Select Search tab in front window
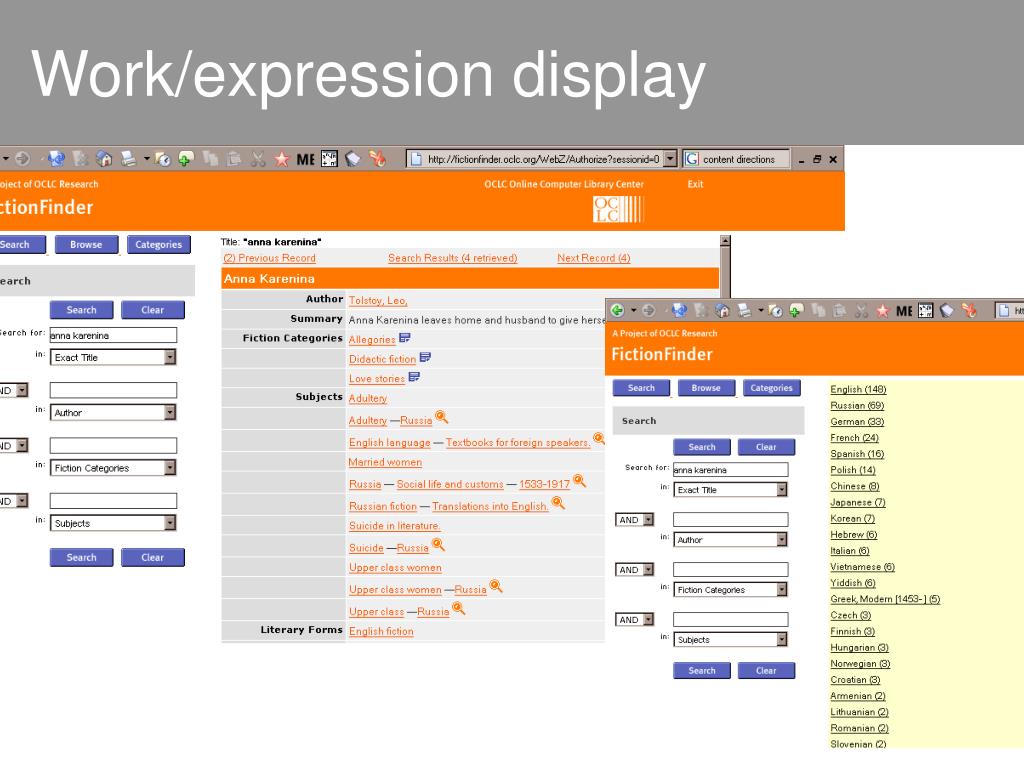The image size is (1024, 768). click(641, 388)
